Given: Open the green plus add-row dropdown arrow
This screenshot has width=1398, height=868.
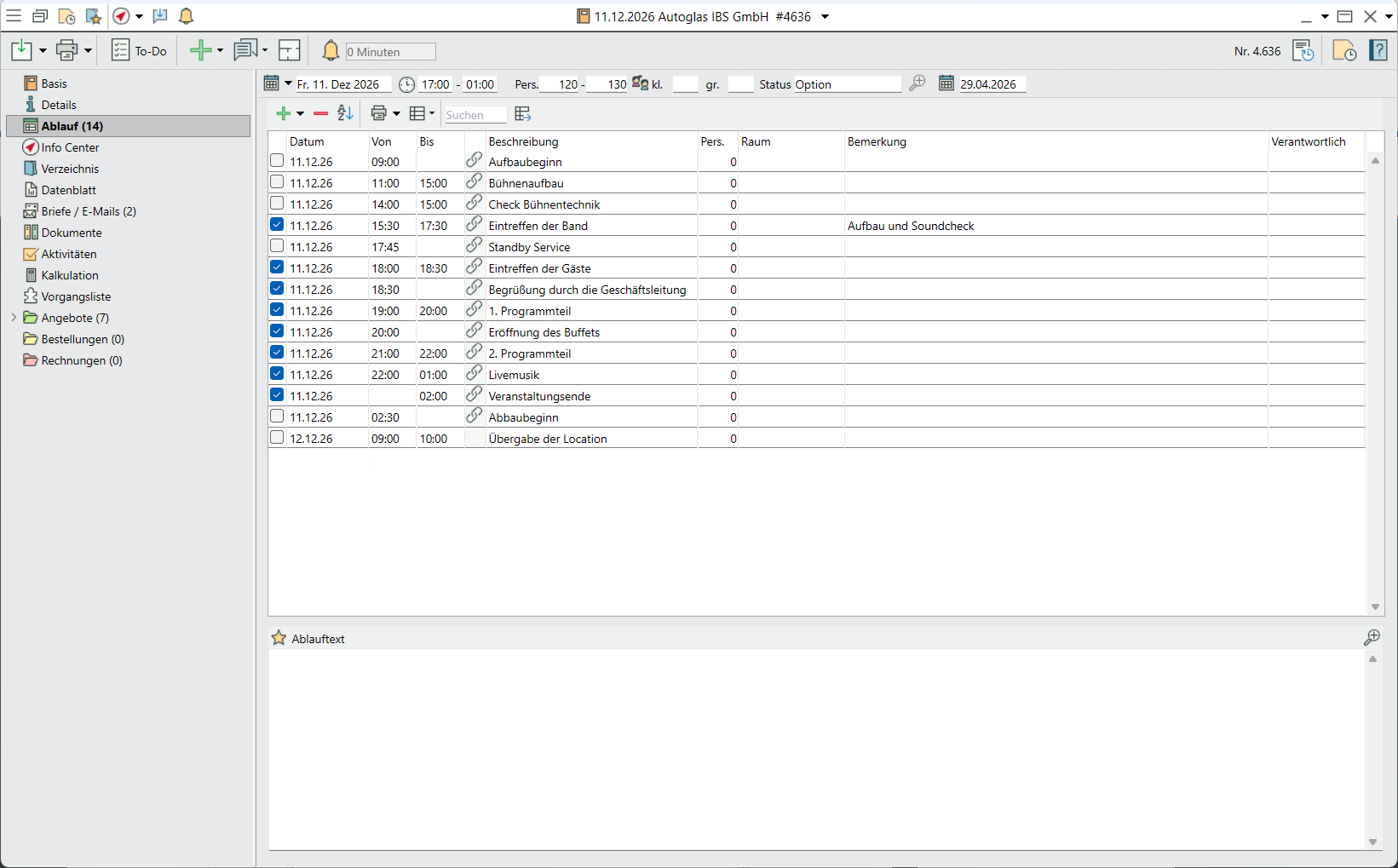Looking at the screenshot, I should (300, 114).
